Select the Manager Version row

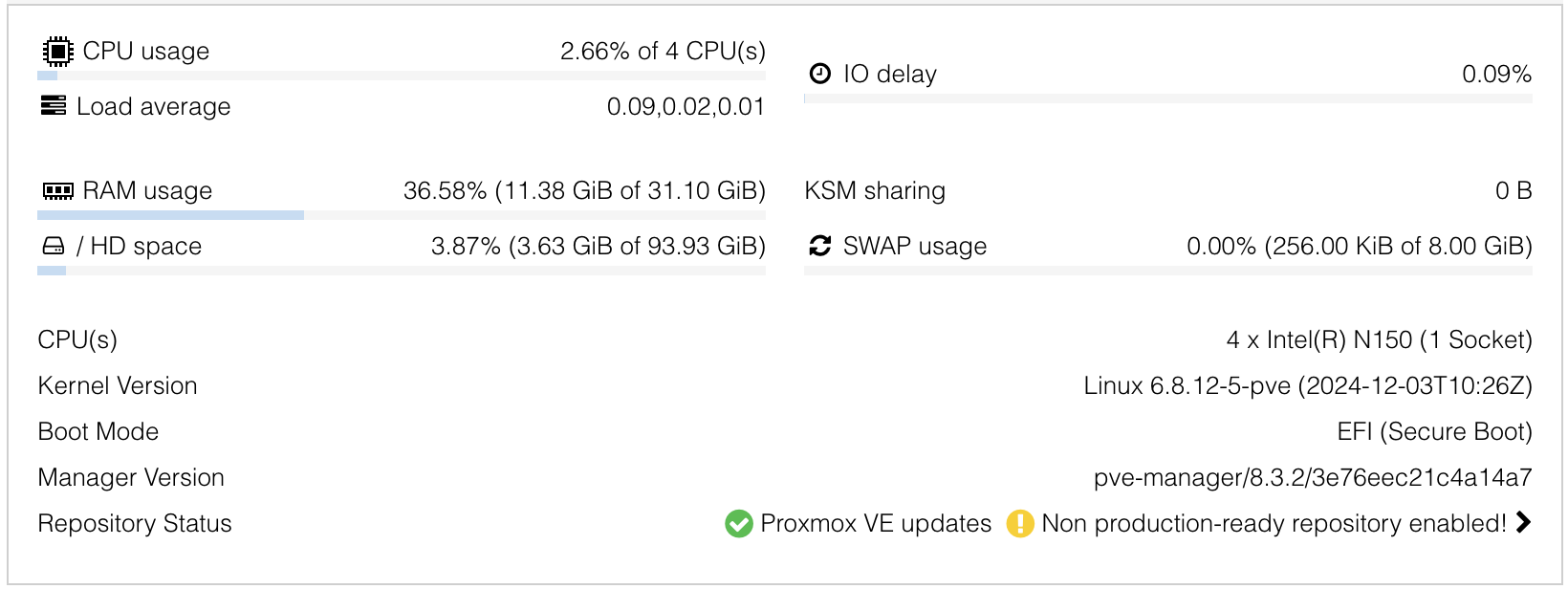(x=131, y=477)
